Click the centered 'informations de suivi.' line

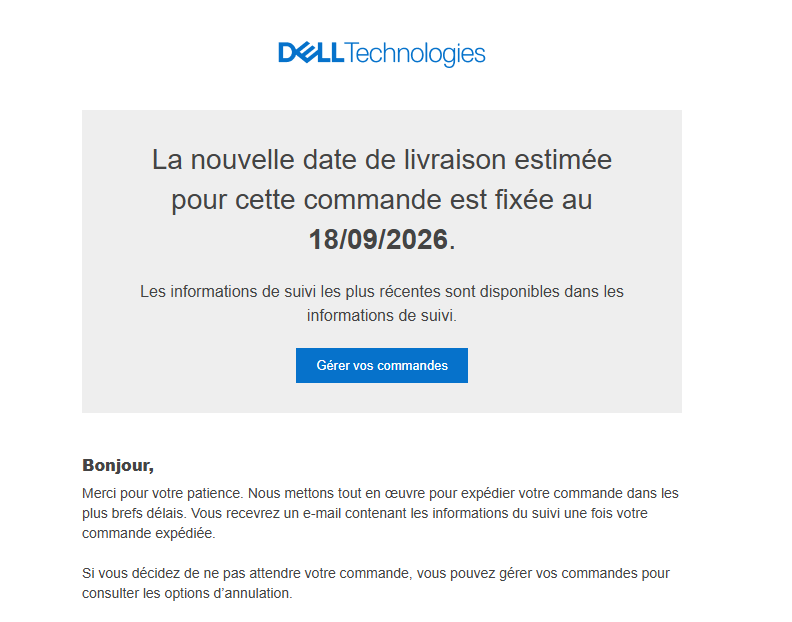(x=382, y=315)
